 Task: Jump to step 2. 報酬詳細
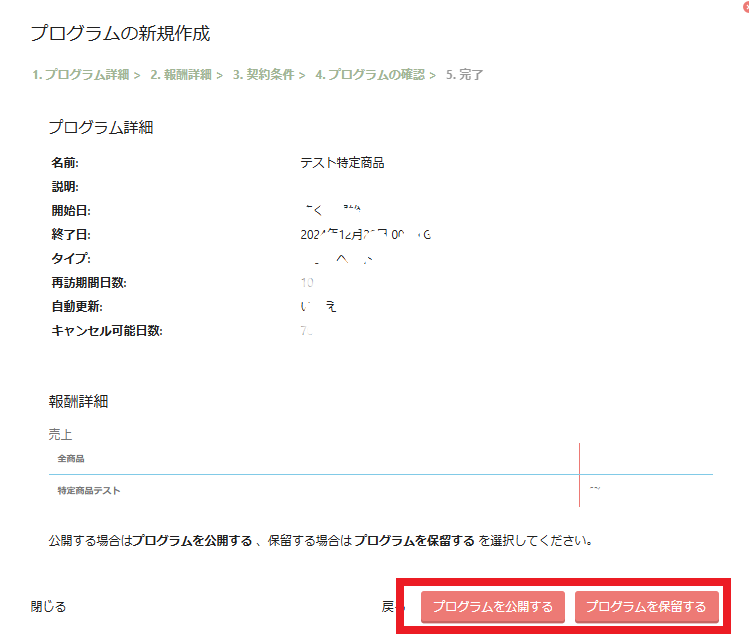click(x=180, y=75)
